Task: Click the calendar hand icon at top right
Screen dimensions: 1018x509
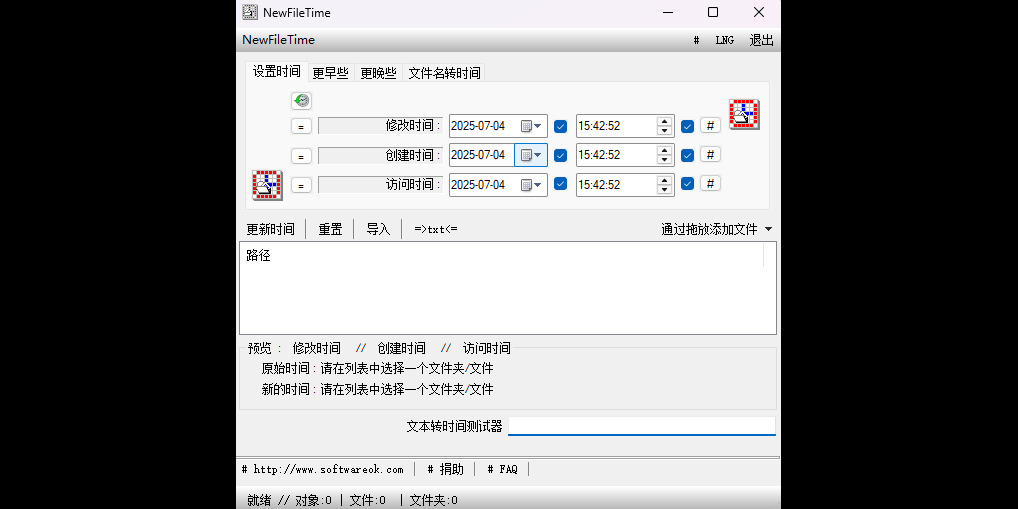Action: pos(744,114)
